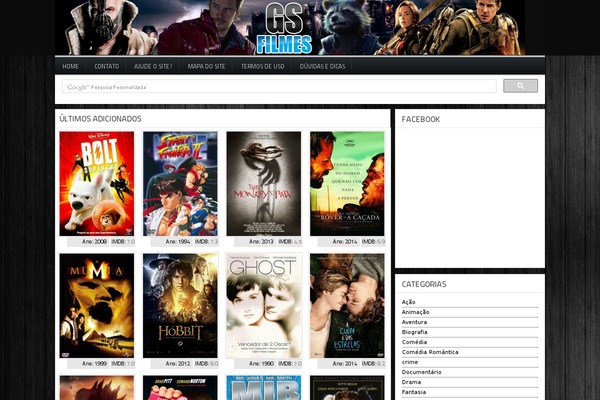The width and height of the screenshot is (600, 400).
Task: Click the Últimos Adicionados heading
Action: (x=100, y=119)
